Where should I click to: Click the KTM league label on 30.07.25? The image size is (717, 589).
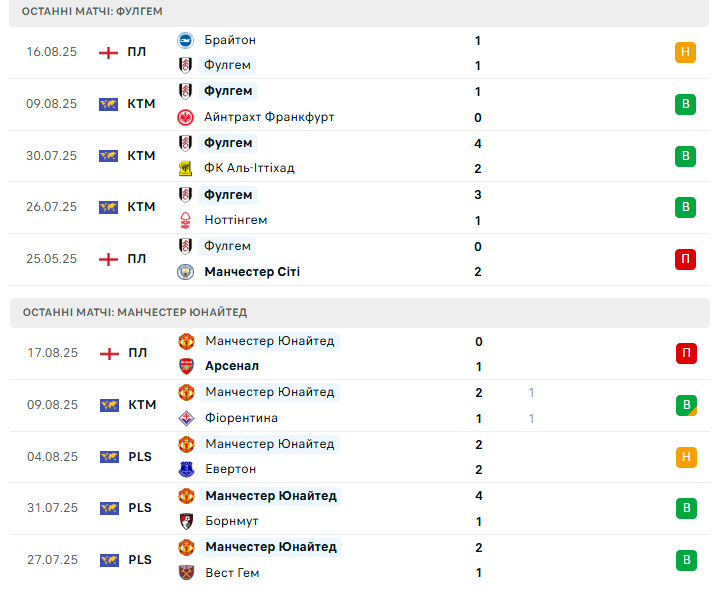coord(141,156)
